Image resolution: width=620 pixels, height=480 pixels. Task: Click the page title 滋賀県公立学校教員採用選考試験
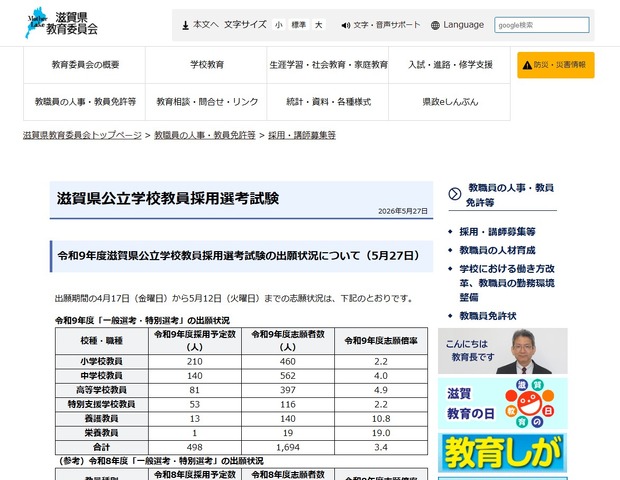click(x=168, y=198)
